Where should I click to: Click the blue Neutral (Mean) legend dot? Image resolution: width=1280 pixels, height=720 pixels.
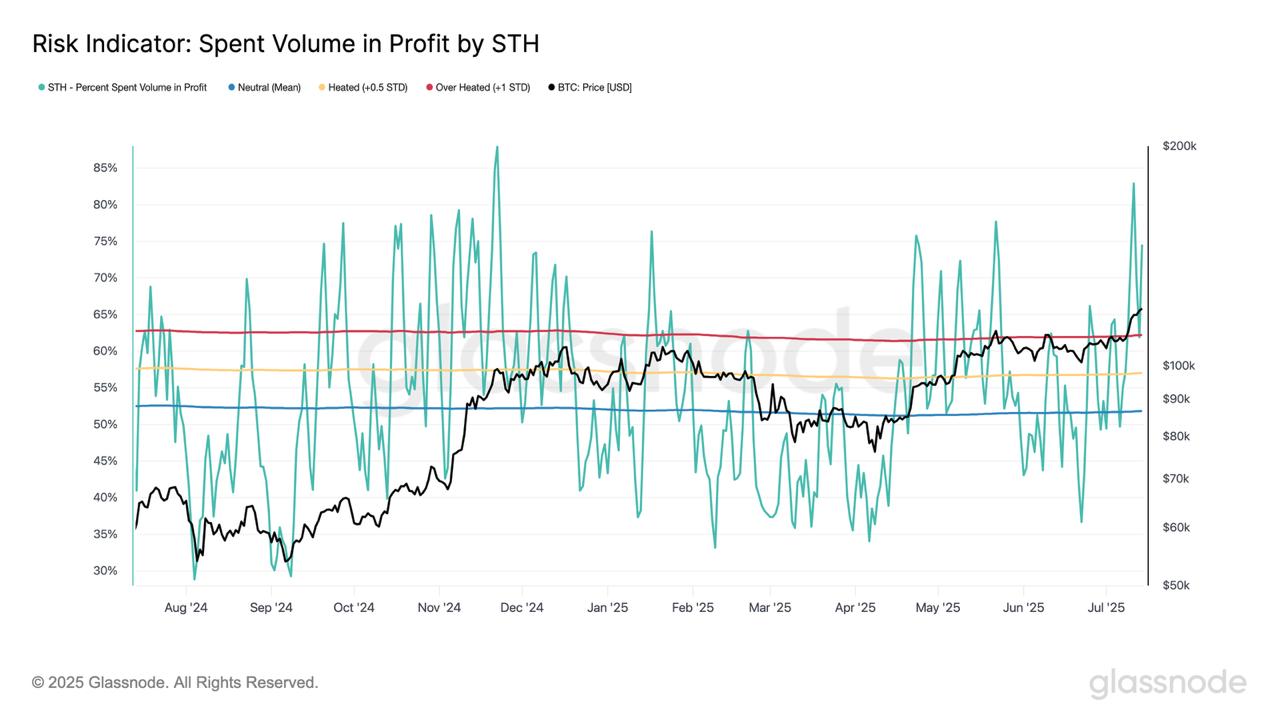231,87
